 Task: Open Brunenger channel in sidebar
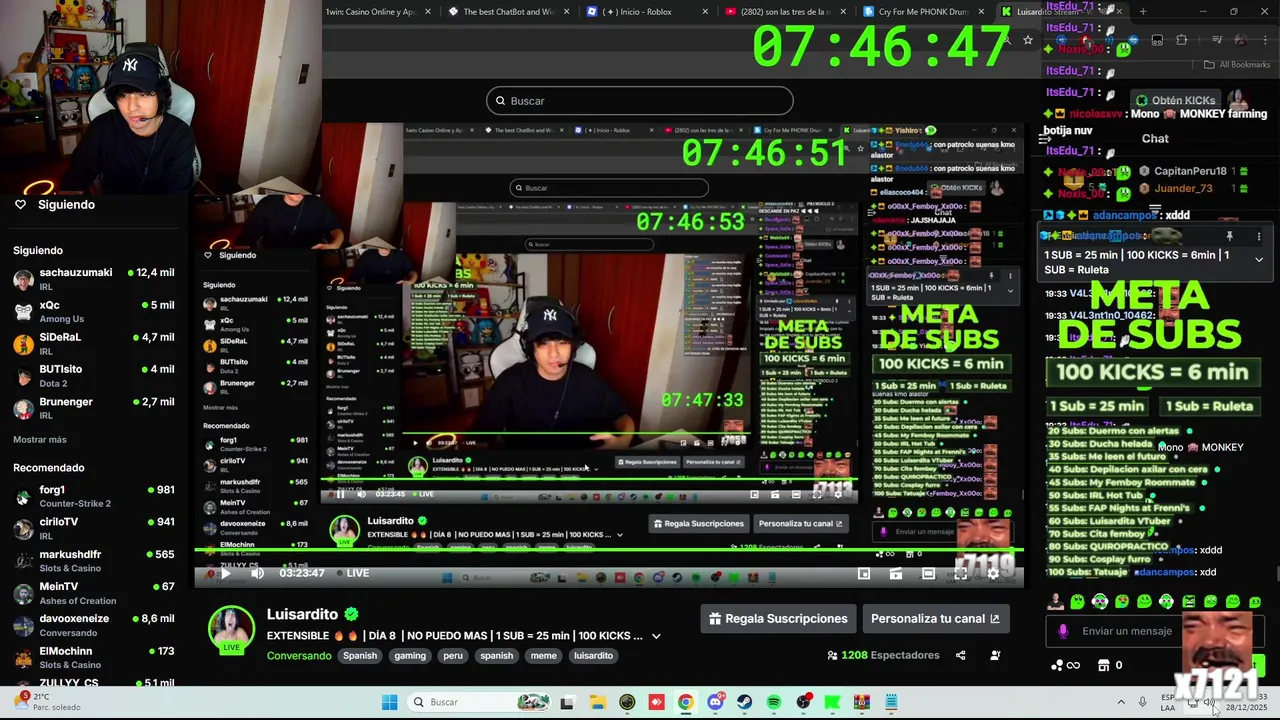point(95,408)
